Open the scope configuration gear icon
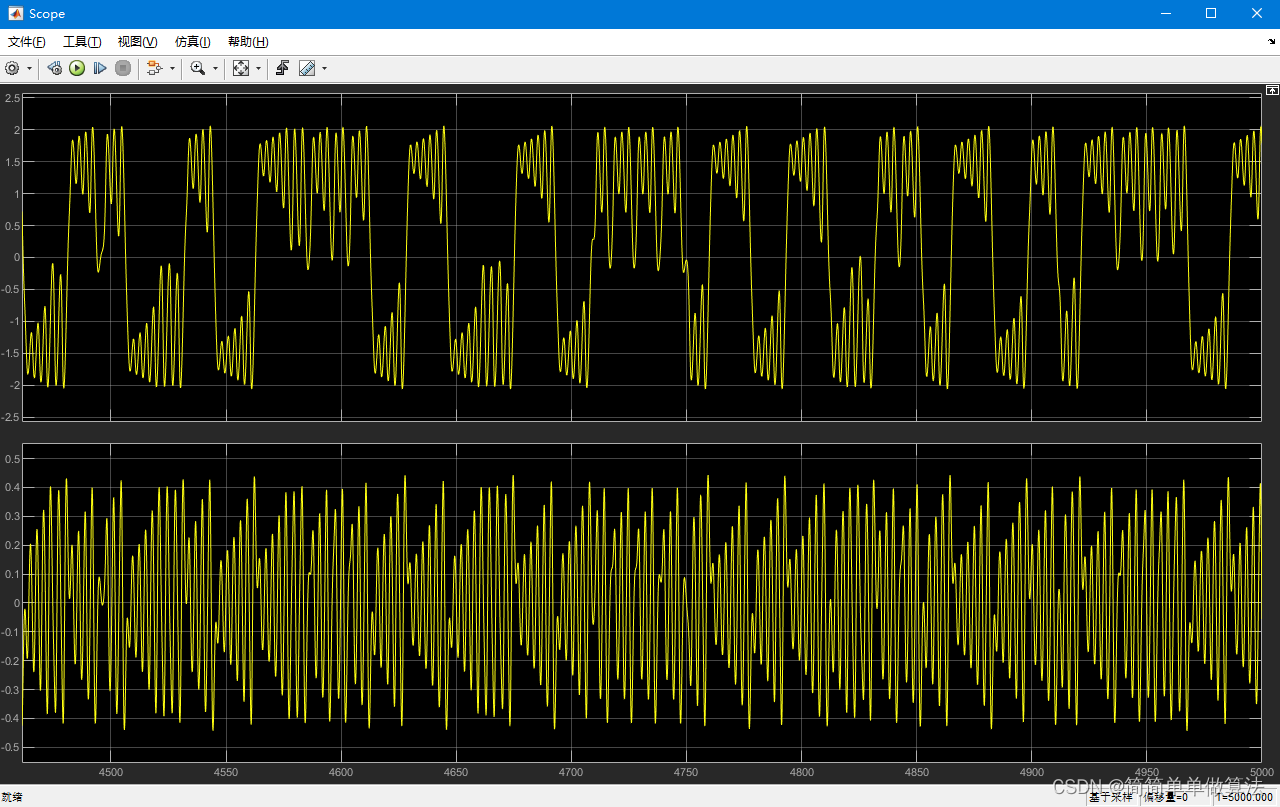 pyautogui.click(x=12, y=68)
